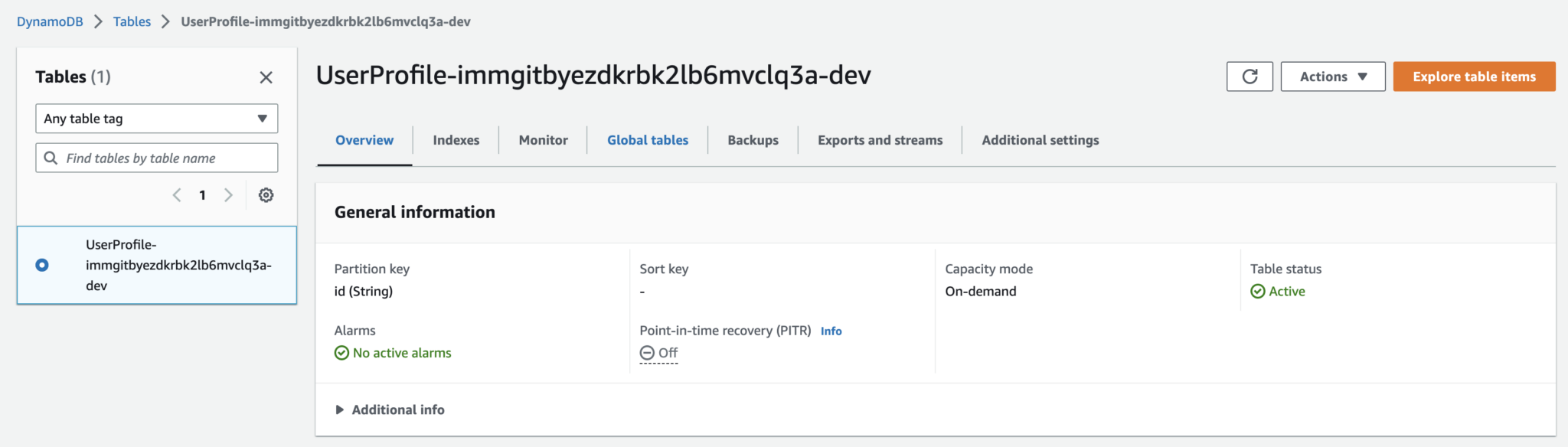This screenshot has height=447, width=1568.
Task: Click the No active alarms check icon
Action: 341,353
